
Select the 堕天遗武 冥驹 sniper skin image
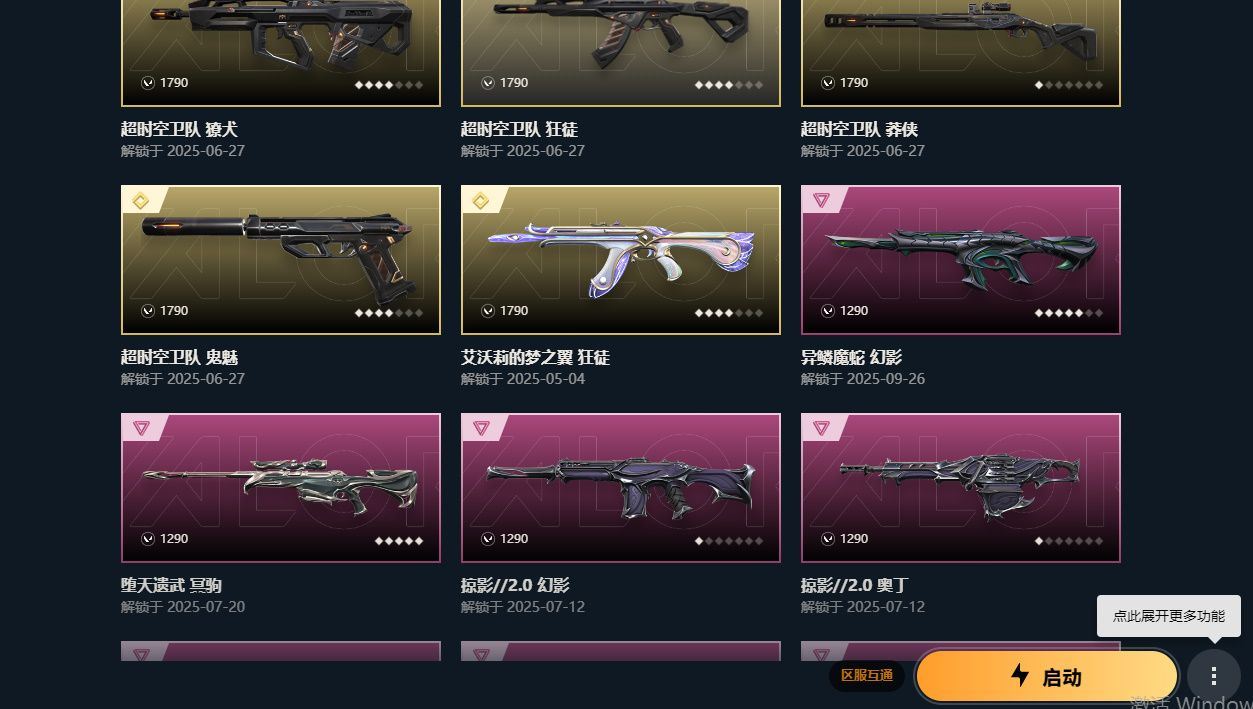click(281, 488)
